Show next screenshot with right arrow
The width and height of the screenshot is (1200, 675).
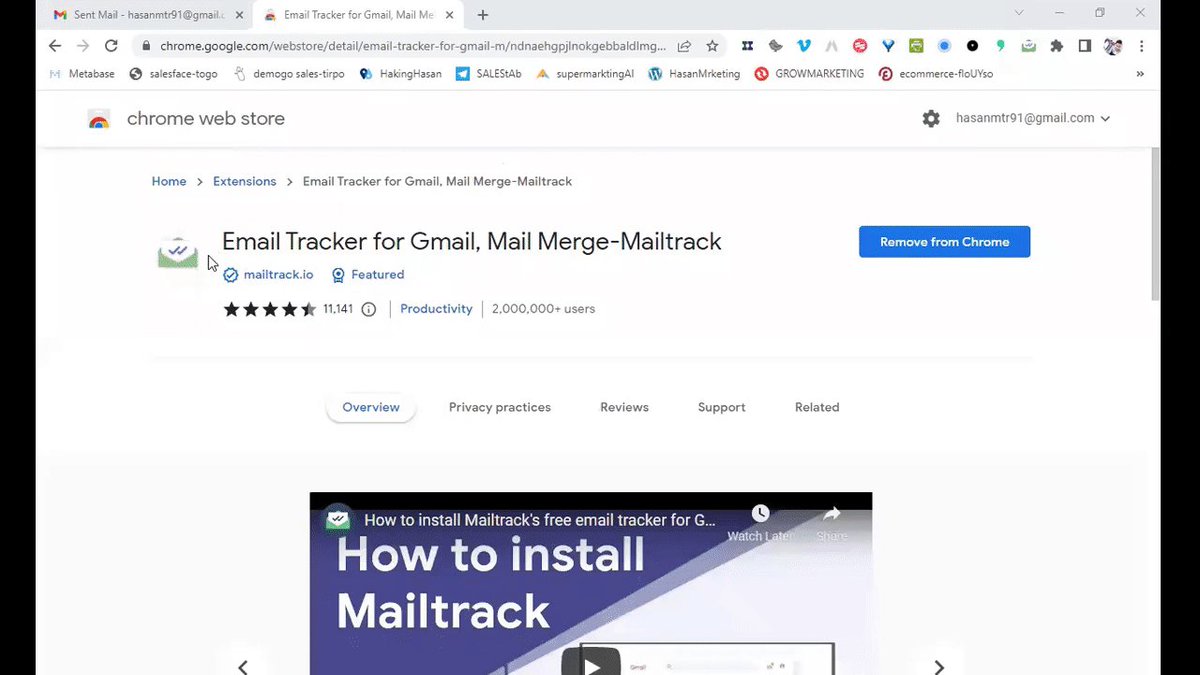(938, 667)
